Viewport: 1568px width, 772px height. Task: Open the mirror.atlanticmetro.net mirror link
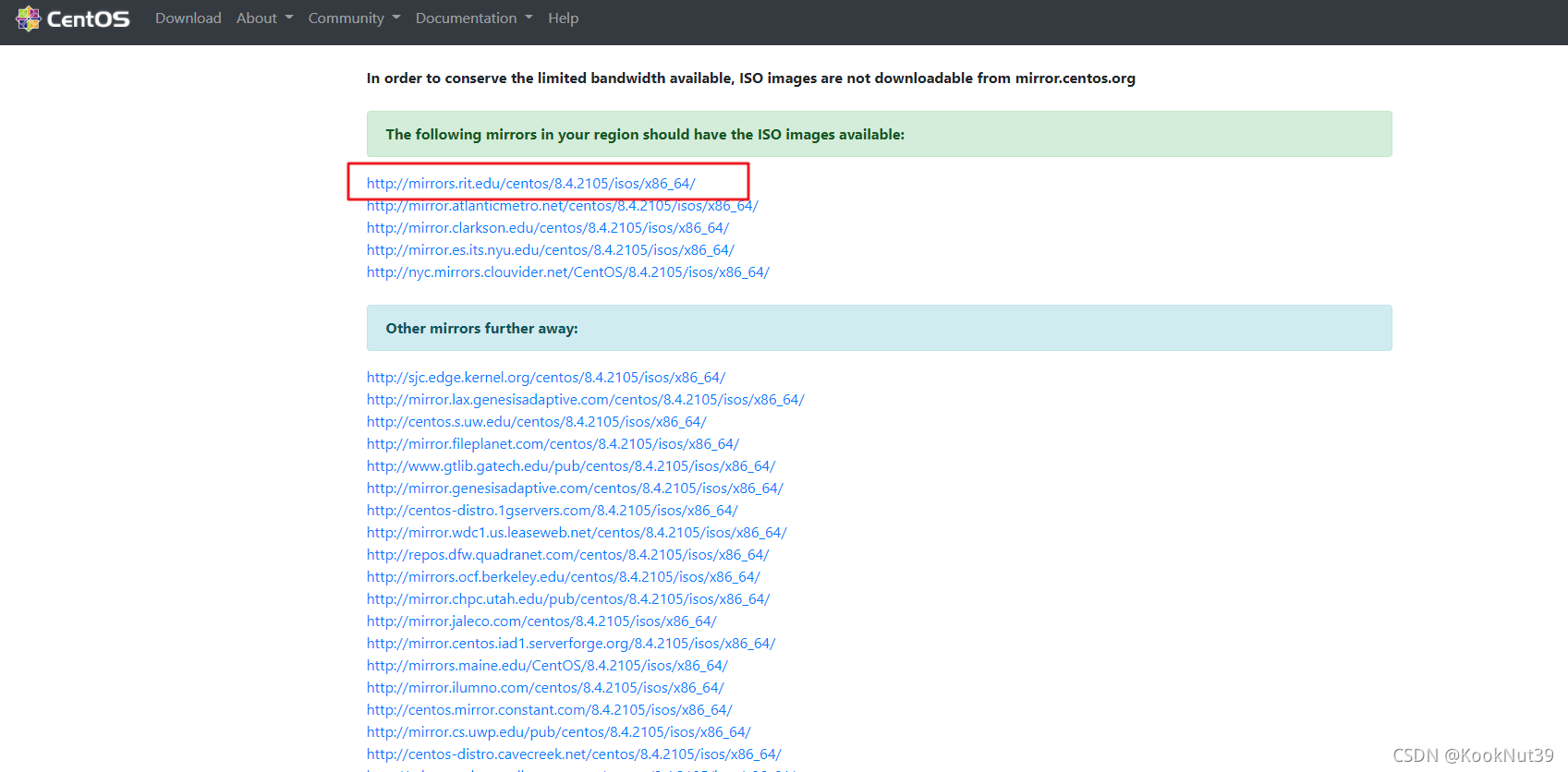(x=563, y=206)
